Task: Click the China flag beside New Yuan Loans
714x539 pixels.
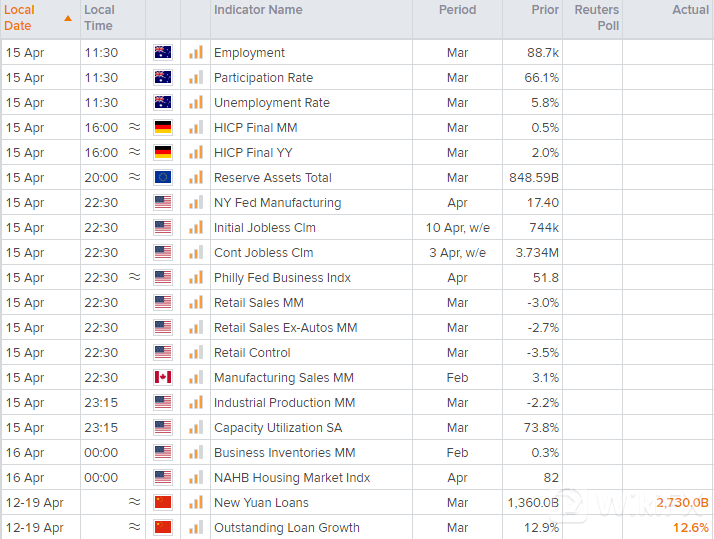Action: point(162,503)
